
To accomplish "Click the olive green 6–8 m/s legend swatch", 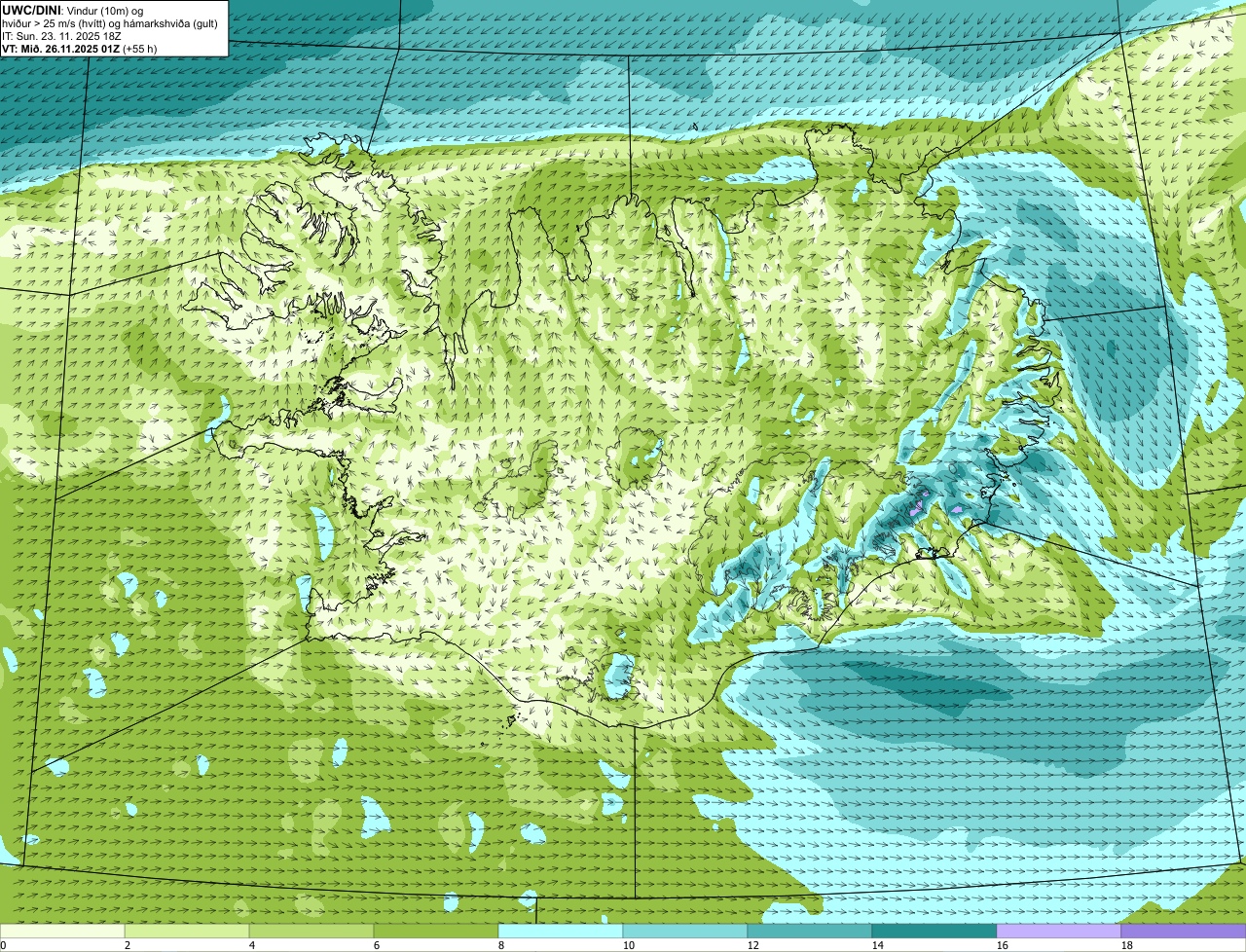I will tap(436, 932).
